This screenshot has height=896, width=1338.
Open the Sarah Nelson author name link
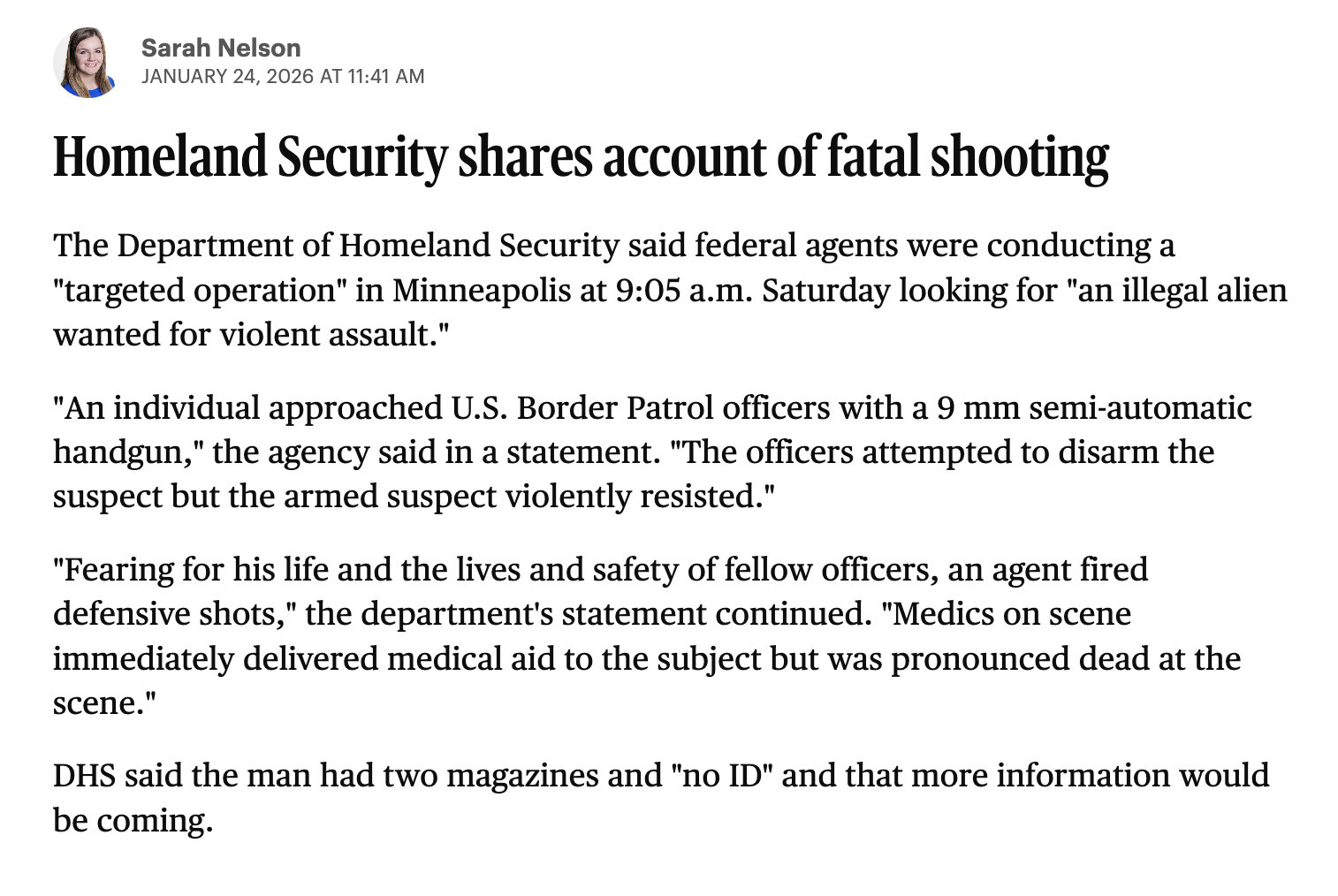pyautogui.click(x=221, y=48)
